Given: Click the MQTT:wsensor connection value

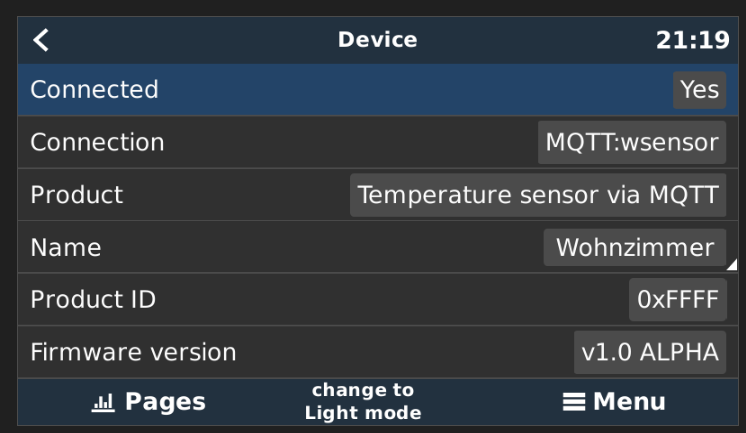Looking at the screenshot, I should (632, 142).
